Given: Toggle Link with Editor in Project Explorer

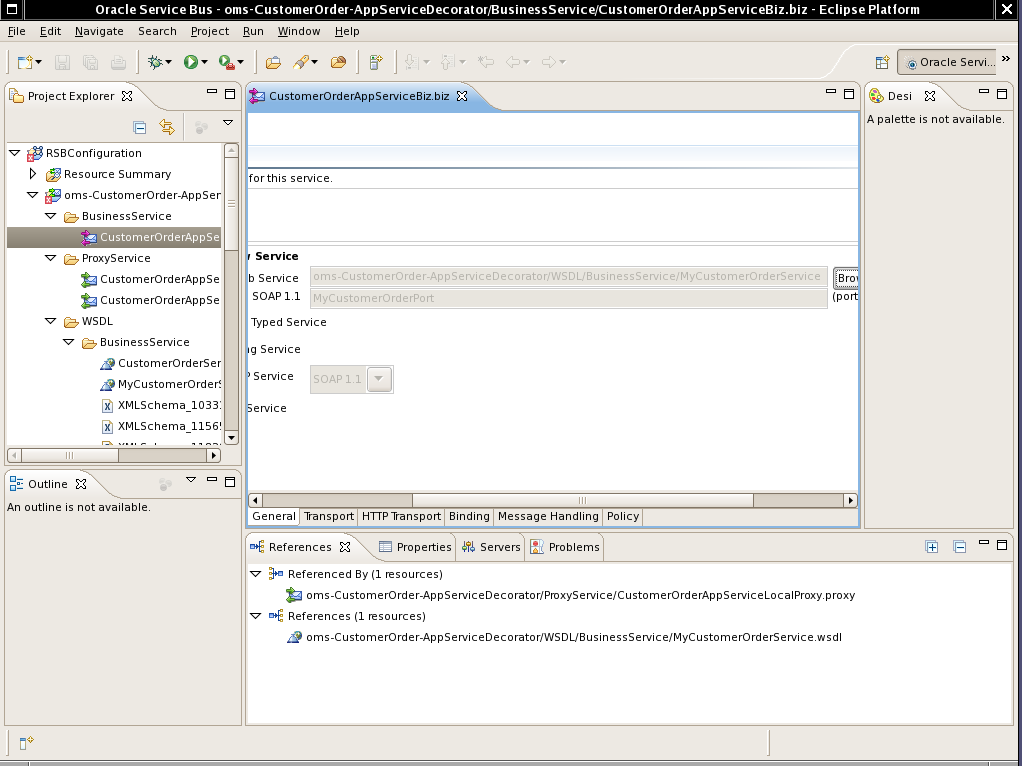Looking at the screenshot, I should click(167, 127).
